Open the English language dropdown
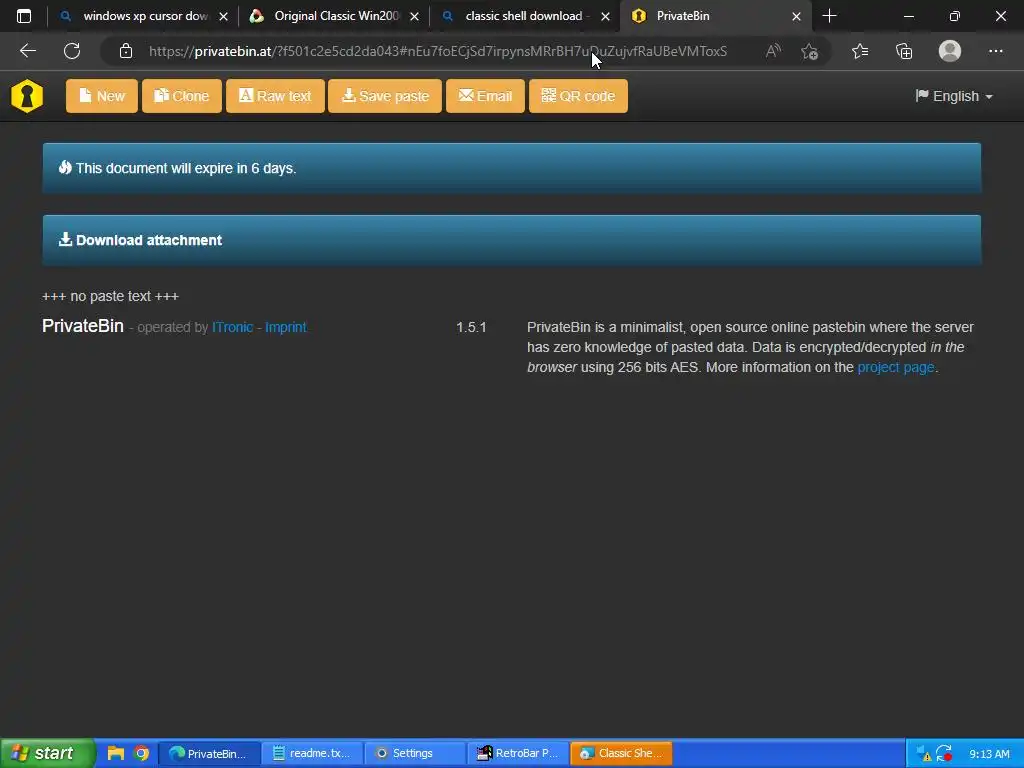The width and height of the screenshot is (1024, 768). click(x=954, y=96)
